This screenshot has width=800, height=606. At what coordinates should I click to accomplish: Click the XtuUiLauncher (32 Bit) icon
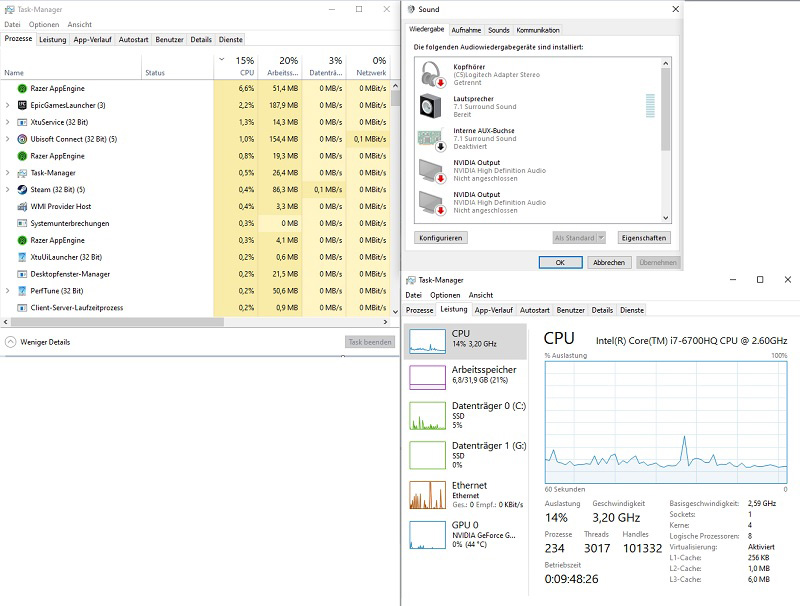coord(22,257)
